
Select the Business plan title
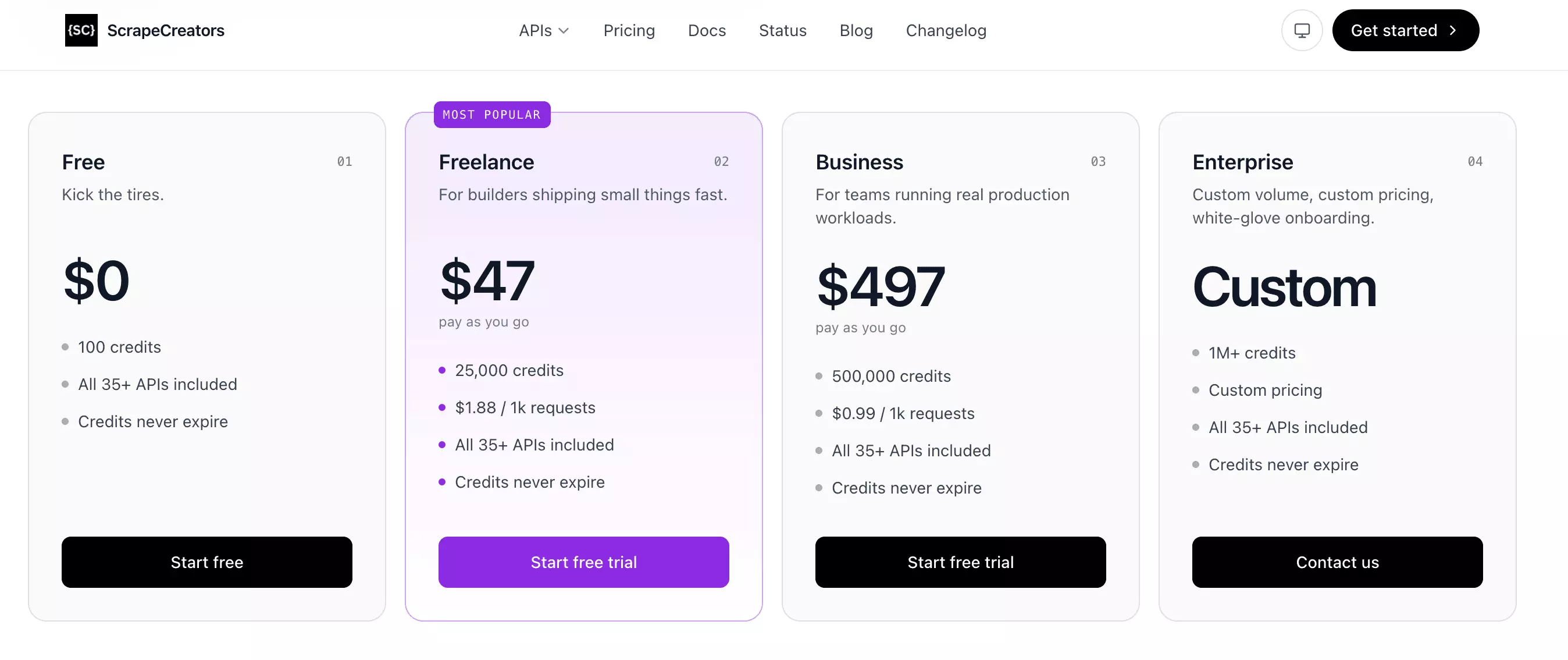click(859, 162)
